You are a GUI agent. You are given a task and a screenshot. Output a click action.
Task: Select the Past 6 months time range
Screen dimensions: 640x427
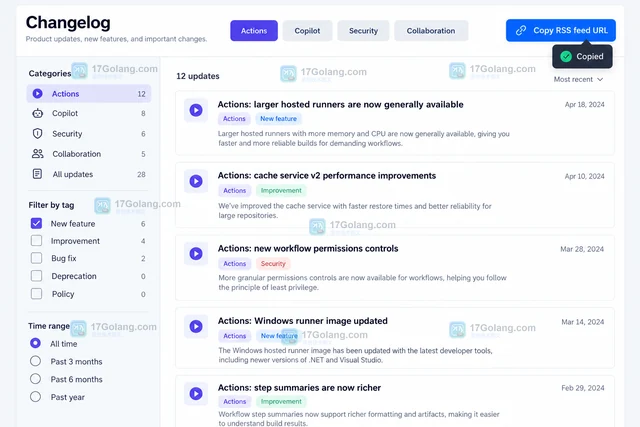pos(36,379)
